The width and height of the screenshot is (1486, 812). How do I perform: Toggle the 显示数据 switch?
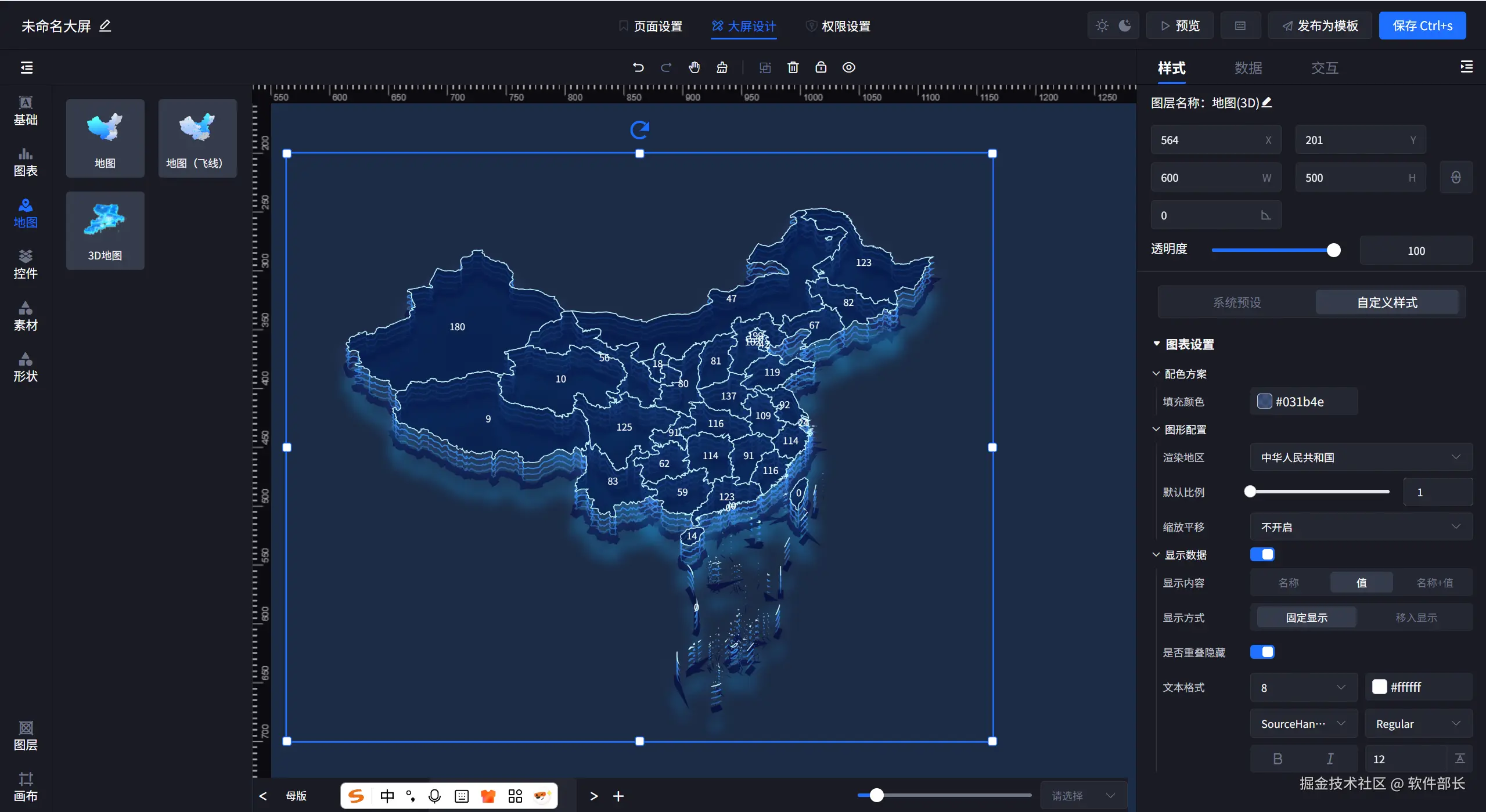pyautogui.click(x=1262, y=554)
